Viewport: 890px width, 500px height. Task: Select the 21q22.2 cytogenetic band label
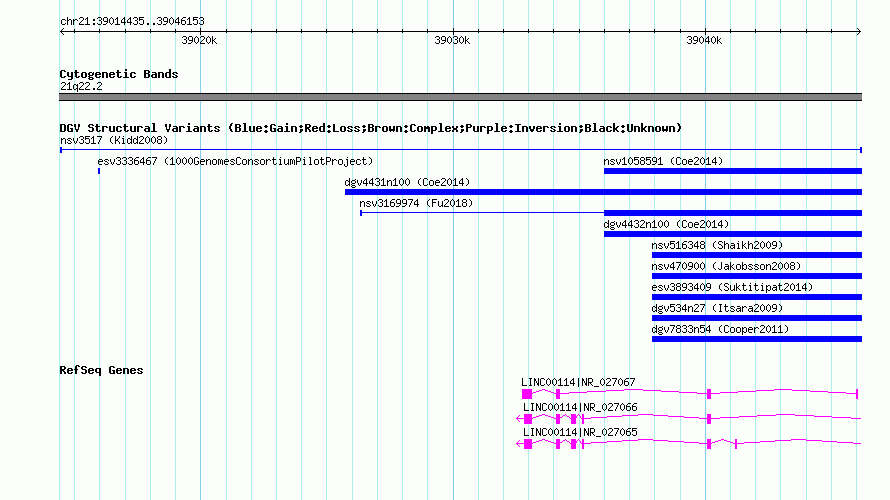click(x=81, y=86)
